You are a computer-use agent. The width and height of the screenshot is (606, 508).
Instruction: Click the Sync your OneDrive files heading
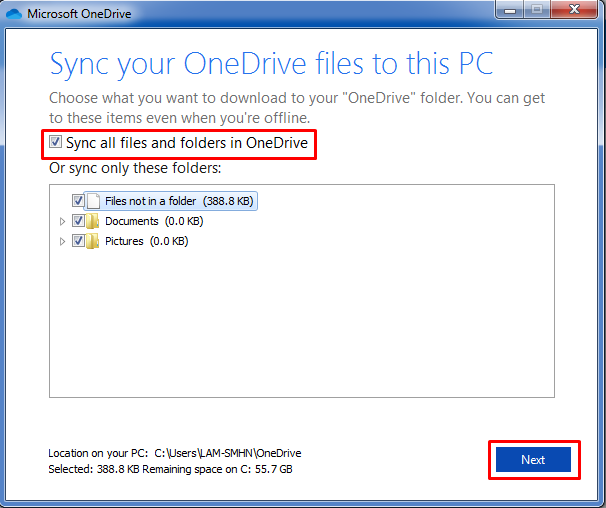point(272,64)
